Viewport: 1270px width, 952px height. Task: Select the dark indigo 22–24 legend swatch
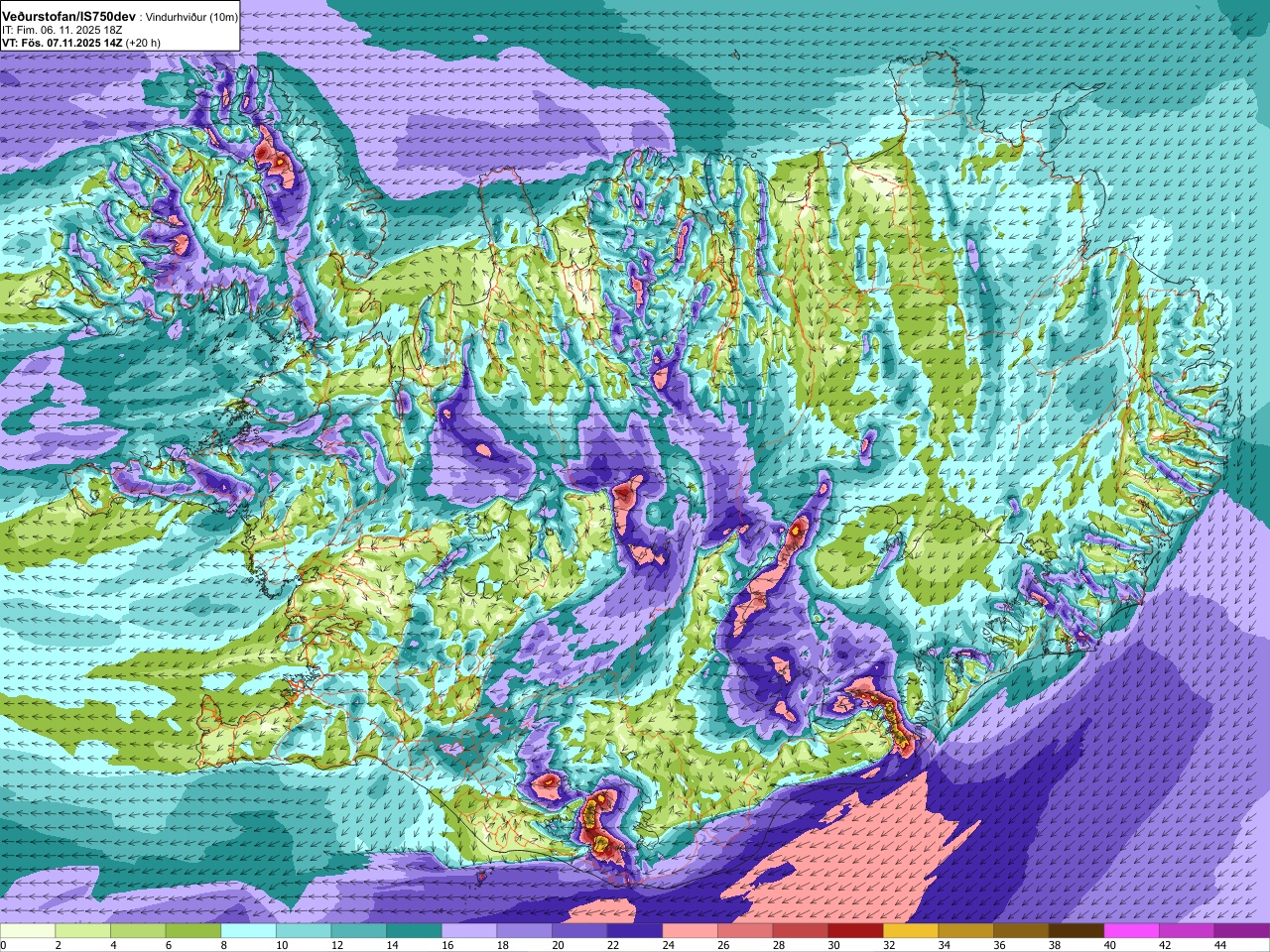click(635, 931)
